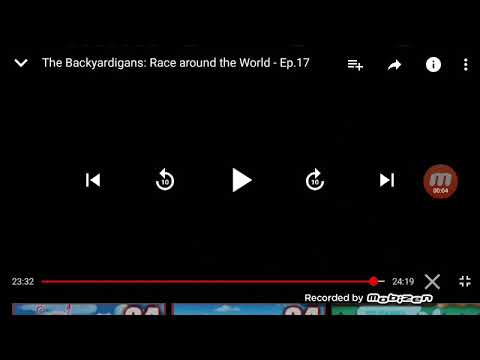The width and height of the screenshot is (480, 360).
Task: Open the second suggested video thumbnail
Action: tap(248, 309)
